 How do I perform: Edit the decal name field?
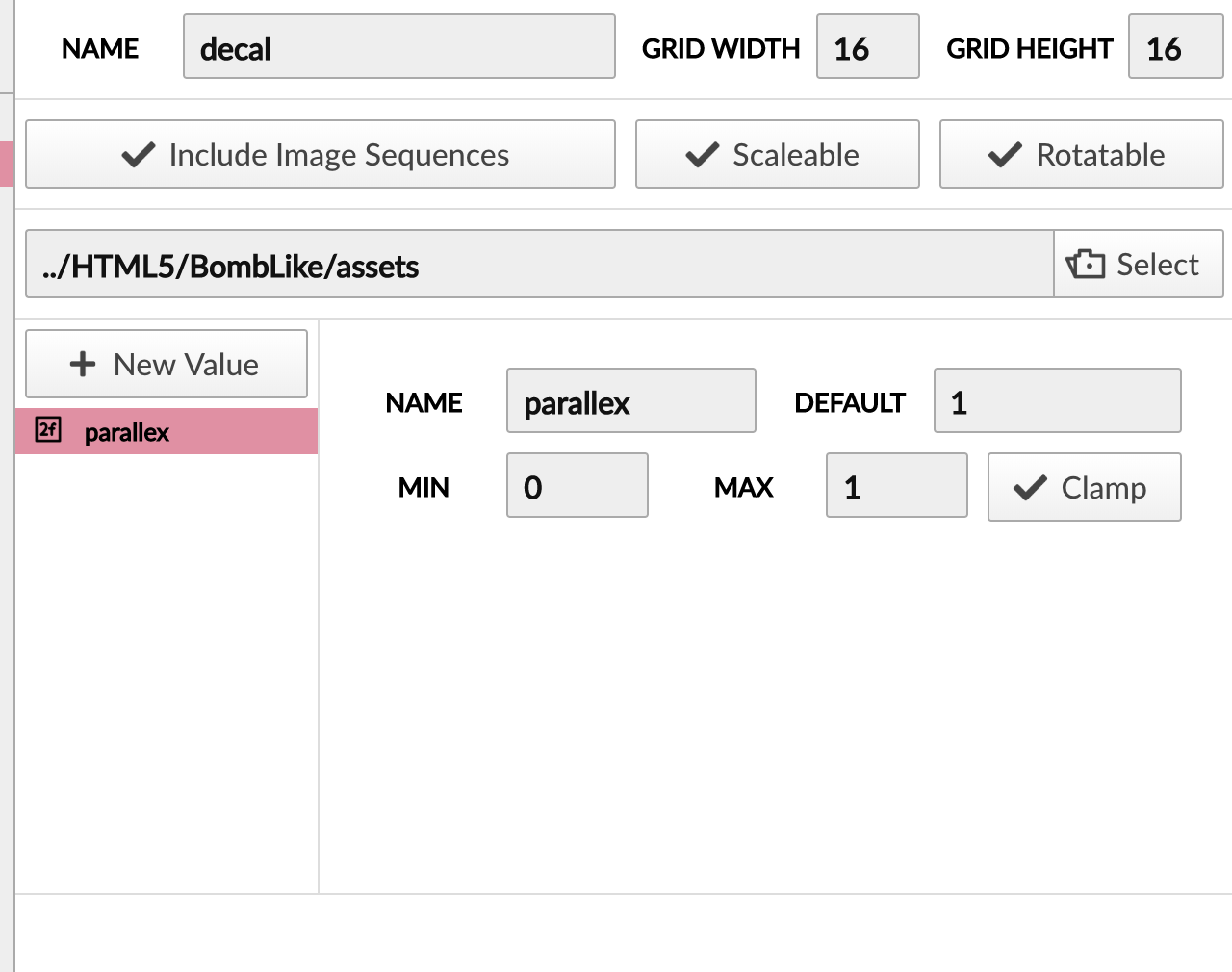pyautogui.click(x=399, y=46)
